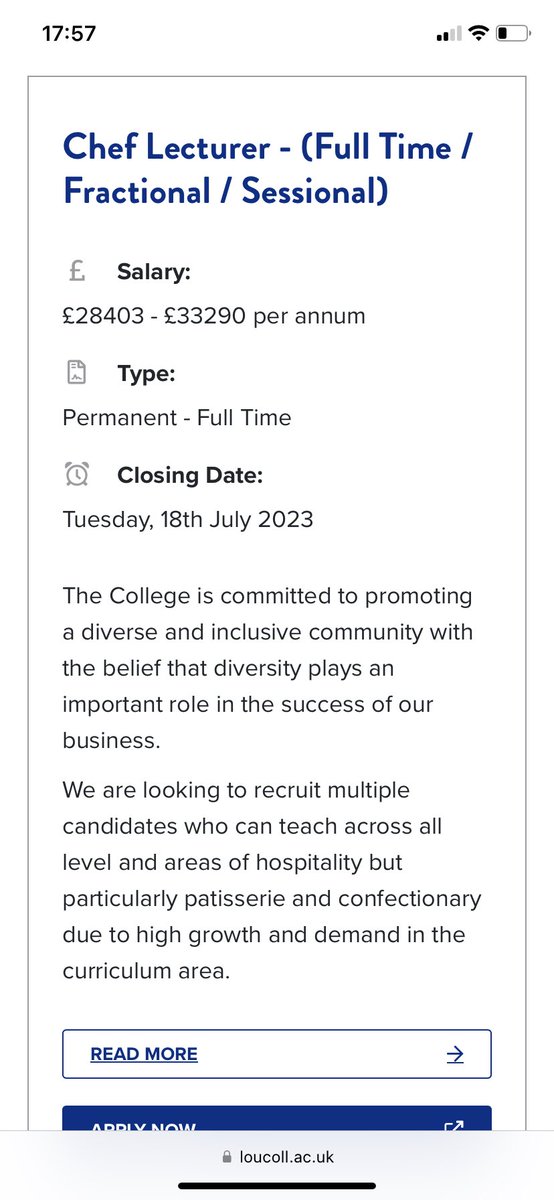Click the APPLY NOW button
This screenshot has height=1200, width=554.
pos(277,1120)
